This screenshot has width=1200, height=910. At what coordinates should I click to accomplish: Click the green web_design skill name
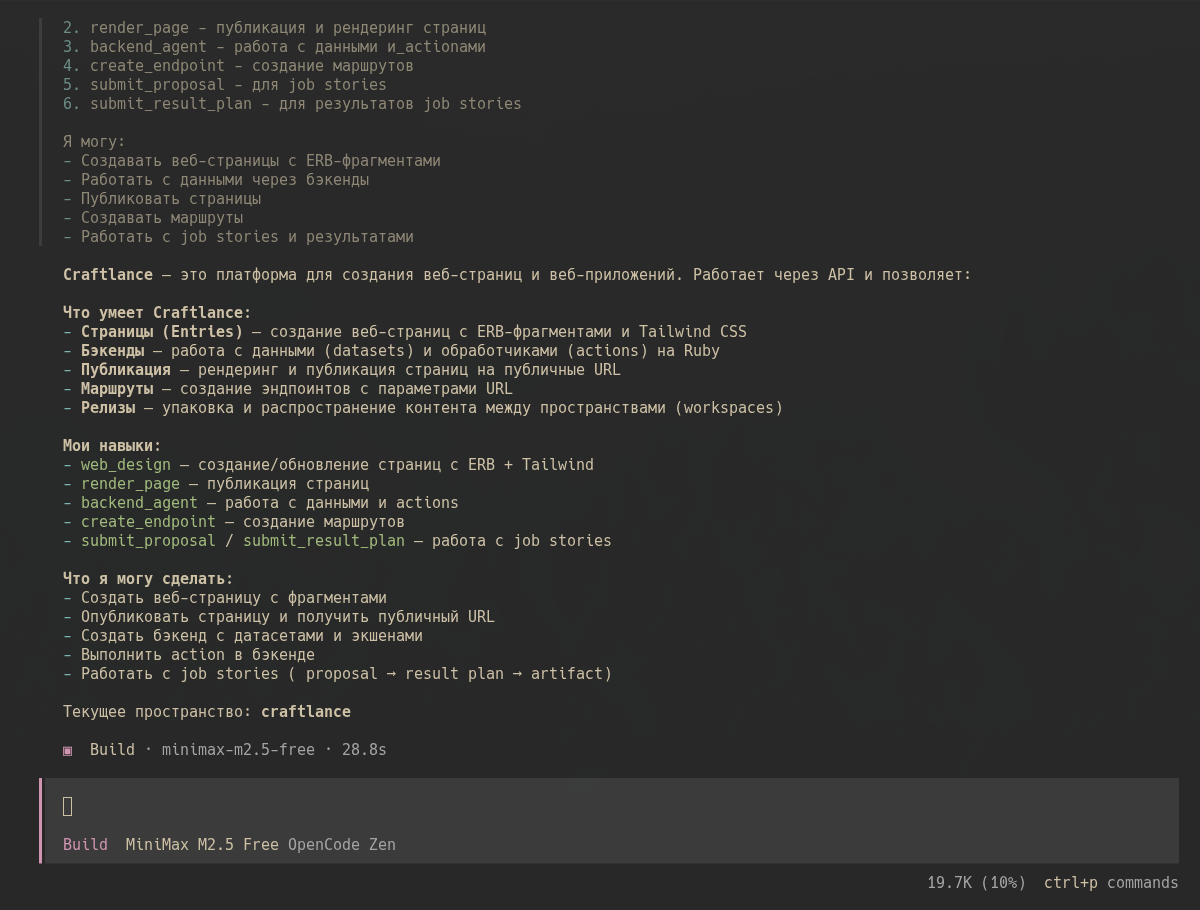click(x=126, y=465)
